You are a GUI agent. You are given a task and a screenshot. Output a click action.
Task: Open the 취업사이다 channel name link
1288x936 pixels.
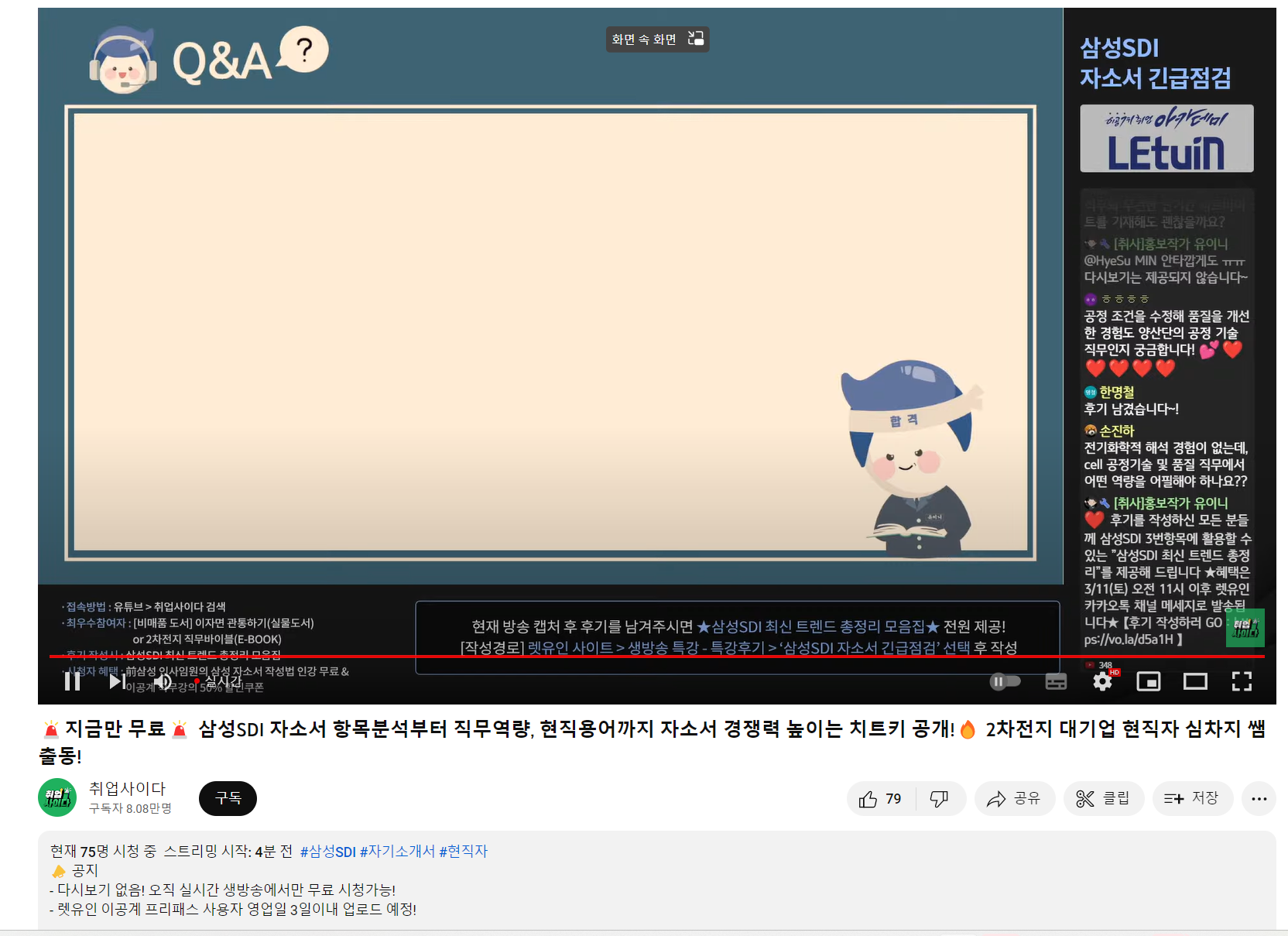coord(127,788)
